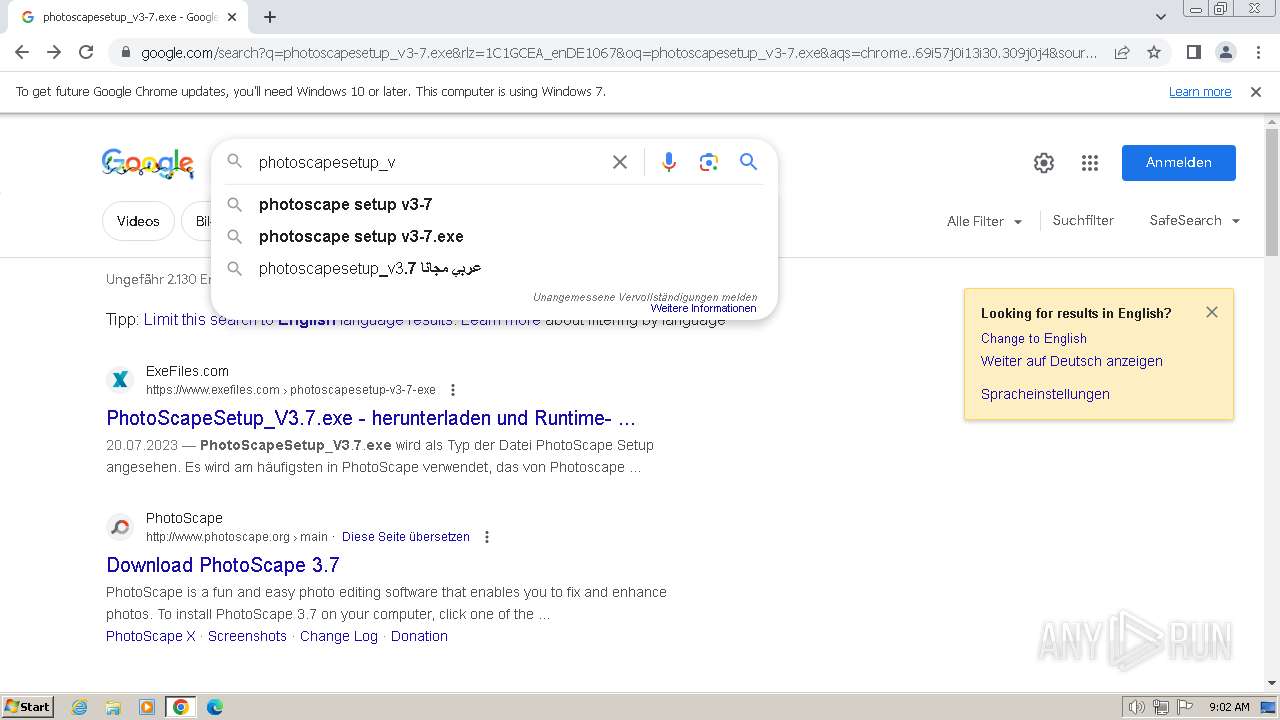Screen dimensions: 1280x720
Task: Expand the Alle Filter dropdown
Action: coord(984,221)
